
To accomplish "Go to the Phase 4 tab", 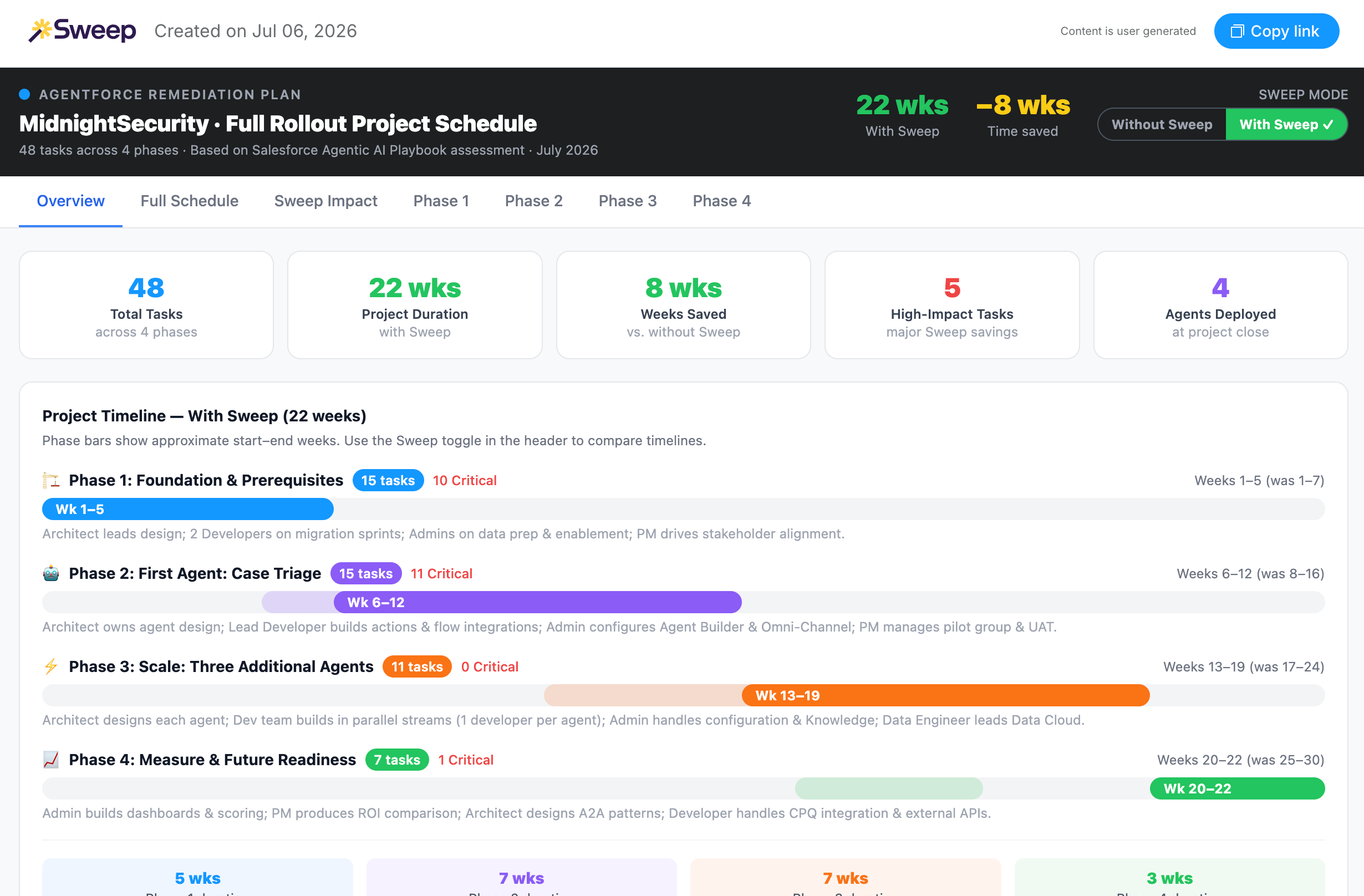I will coord(721,201).
